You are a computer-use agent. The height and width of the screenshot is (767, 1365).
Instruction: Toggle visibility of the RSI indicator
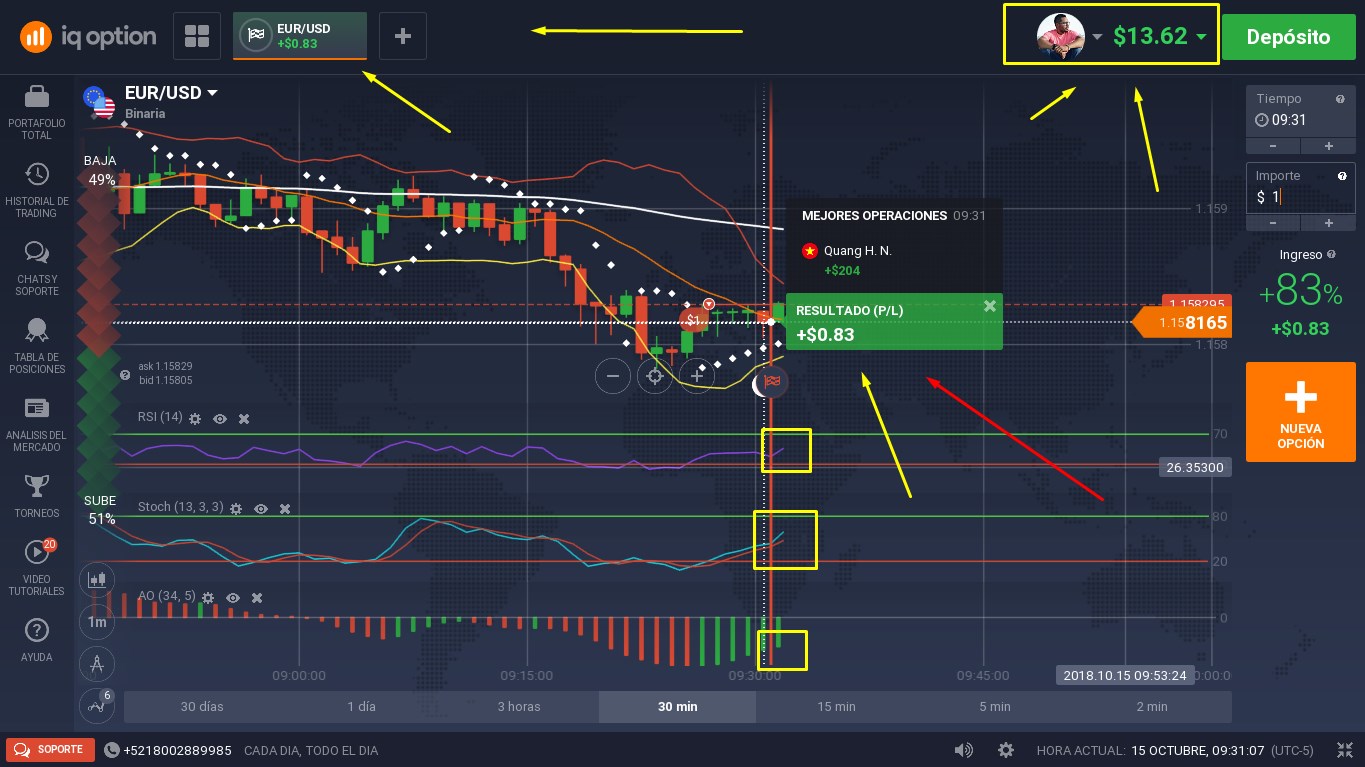[x=220, y=418]
